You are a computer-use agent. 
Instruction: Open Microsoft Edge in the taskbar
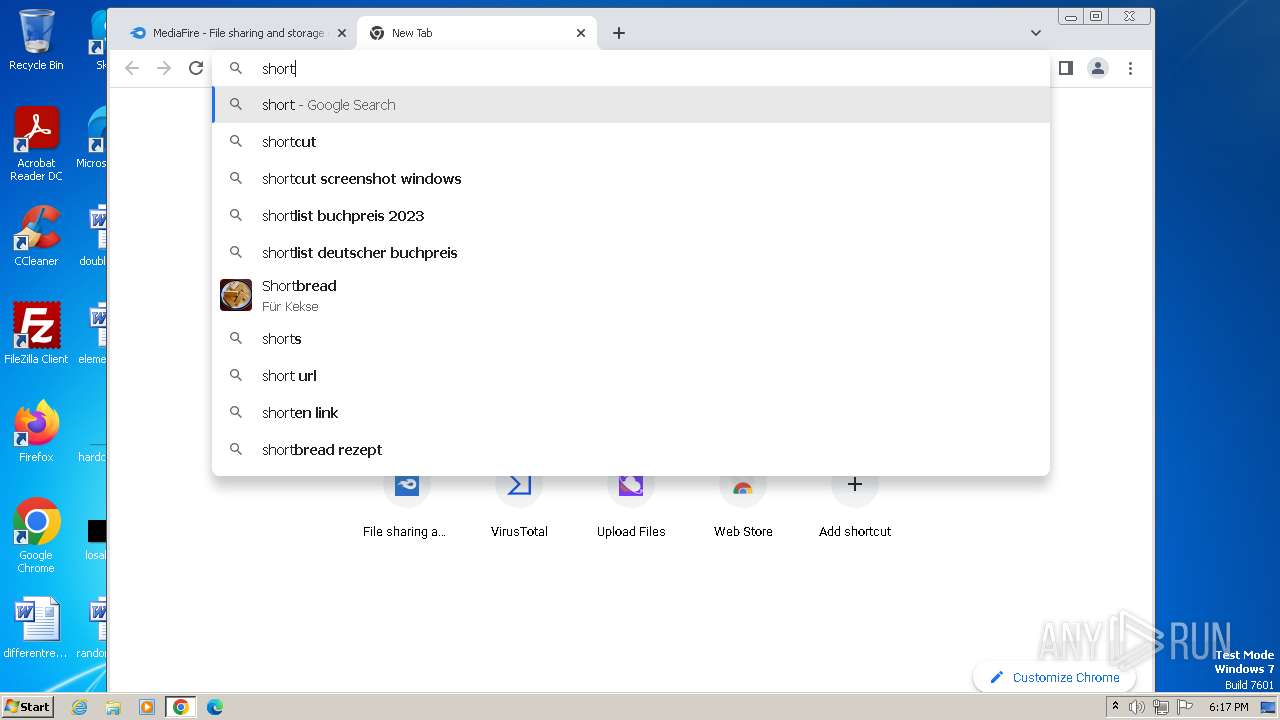(214, 707)
